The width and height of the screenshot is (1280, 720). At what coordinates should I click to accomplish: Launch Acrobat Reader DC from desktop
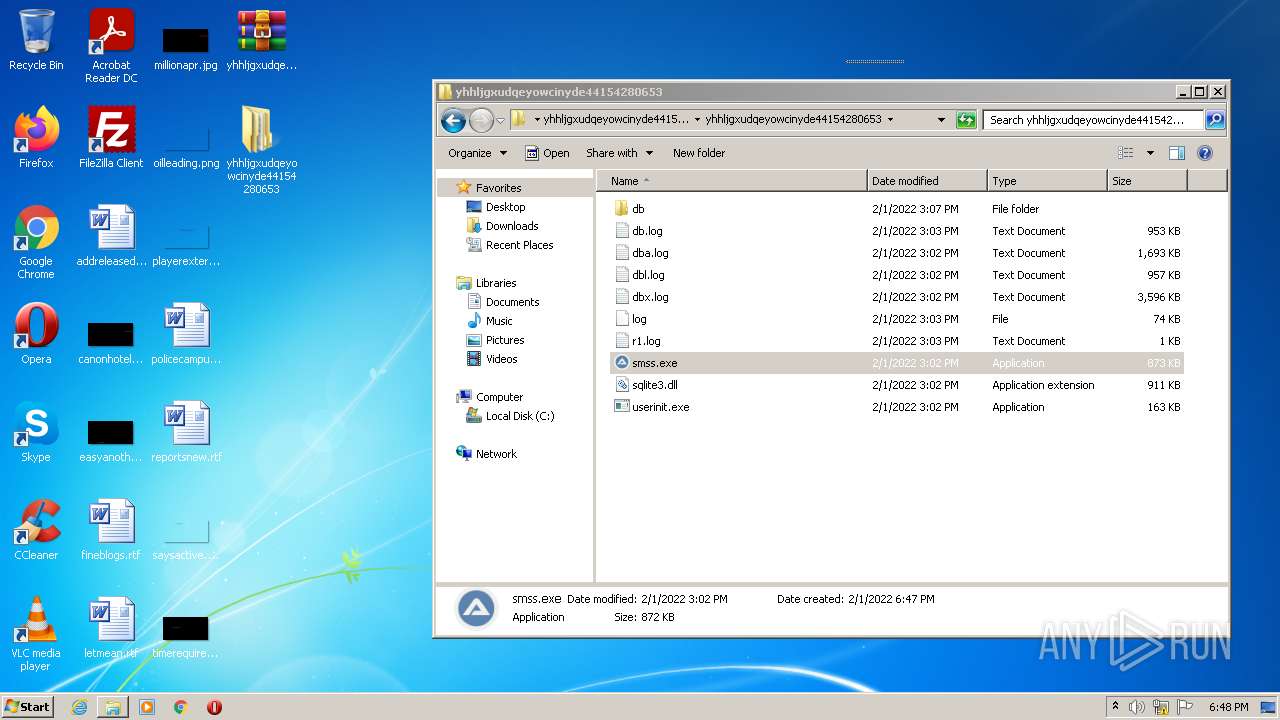111,46
